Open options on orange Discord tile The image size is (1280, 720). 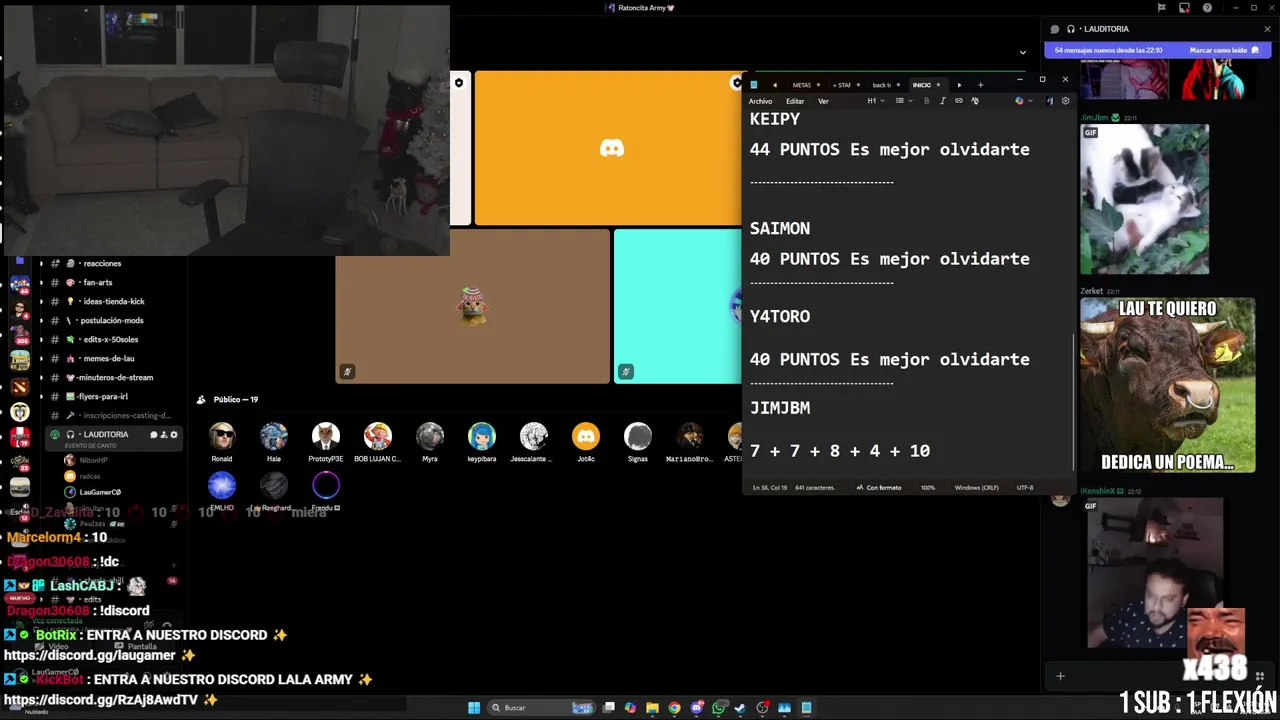pos(738,83)
